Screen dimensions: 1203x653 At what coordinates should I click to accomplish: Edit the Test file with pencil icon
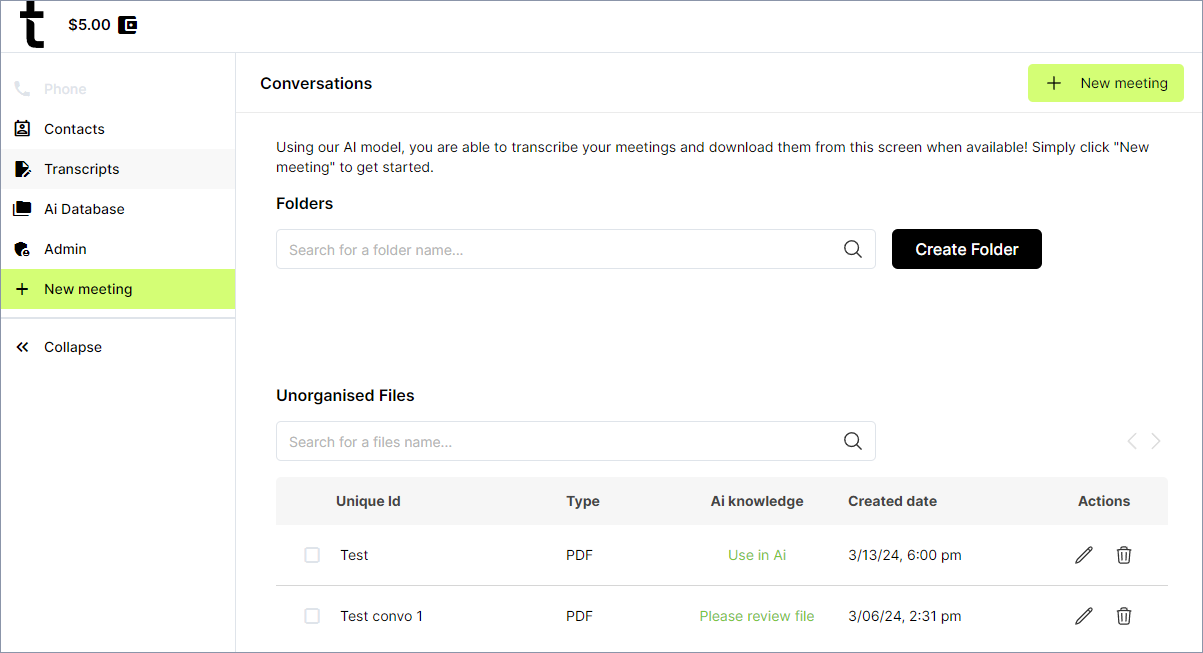click(x=1084, y=555)
